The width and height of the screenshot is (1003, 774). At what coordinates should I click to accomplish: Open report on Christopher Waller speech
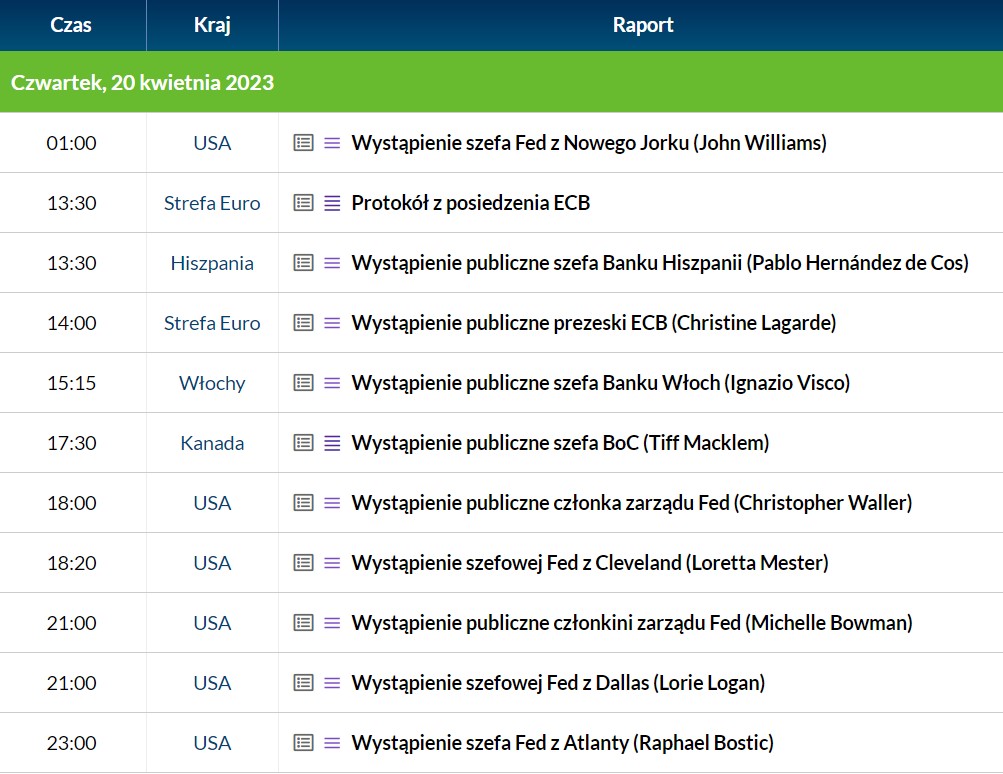tap(632, 503)
